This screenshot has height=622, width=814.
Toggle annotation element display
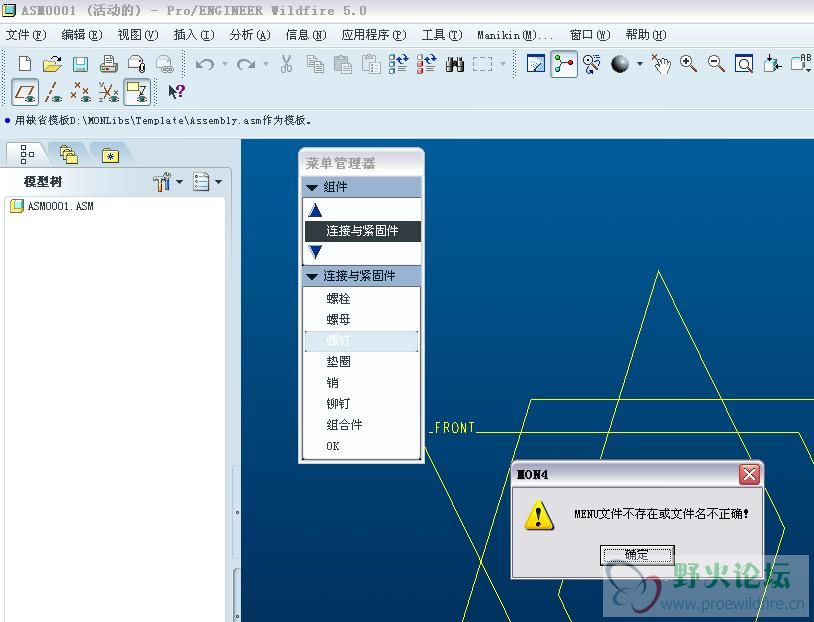point(137,92)
